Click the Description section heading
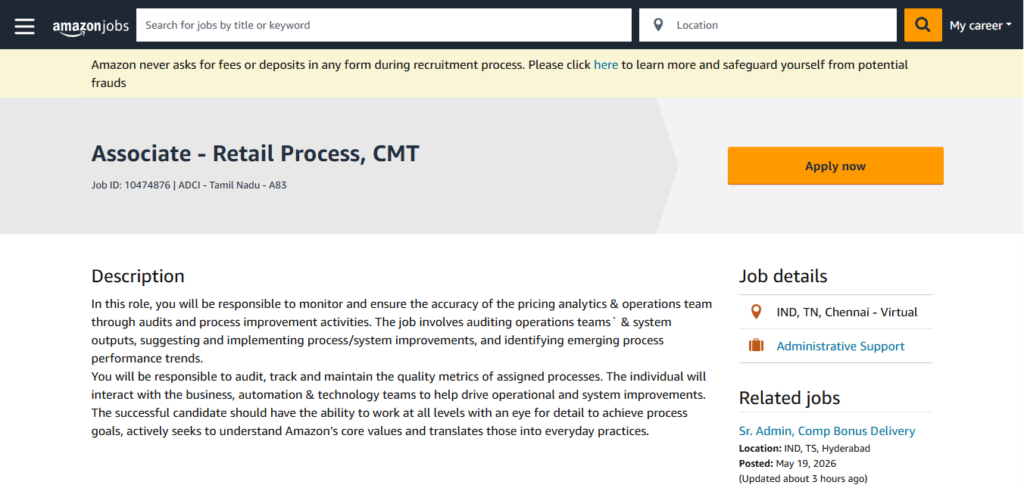This screenshot has height=485, width=1024. pyautogui.click(x=138, y=276)
